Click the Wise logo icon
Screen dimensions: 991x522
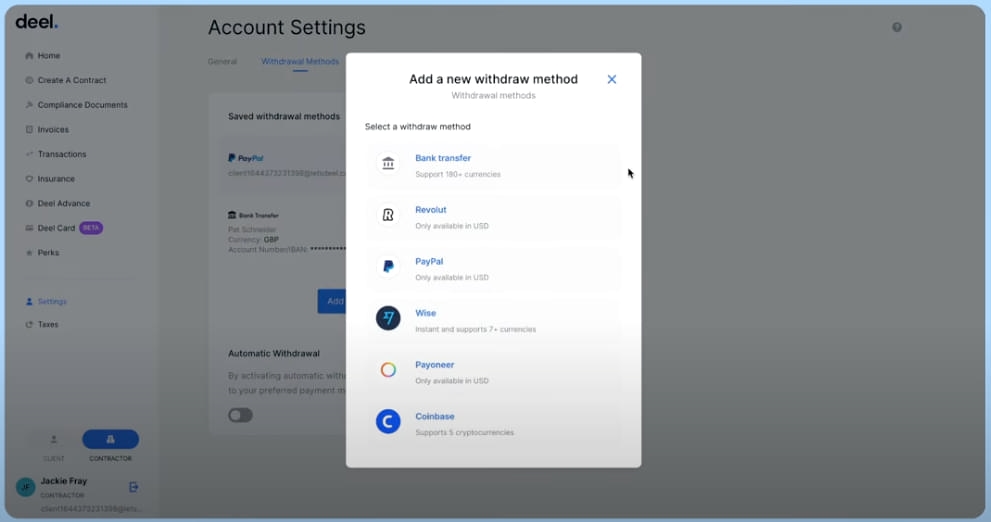[388, 318]
